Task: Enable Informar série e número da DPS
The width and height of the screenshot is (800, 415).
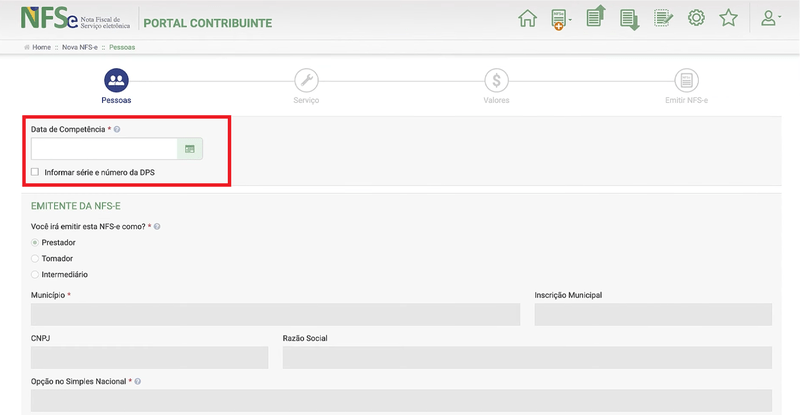Action: click(x=36, y=172)
